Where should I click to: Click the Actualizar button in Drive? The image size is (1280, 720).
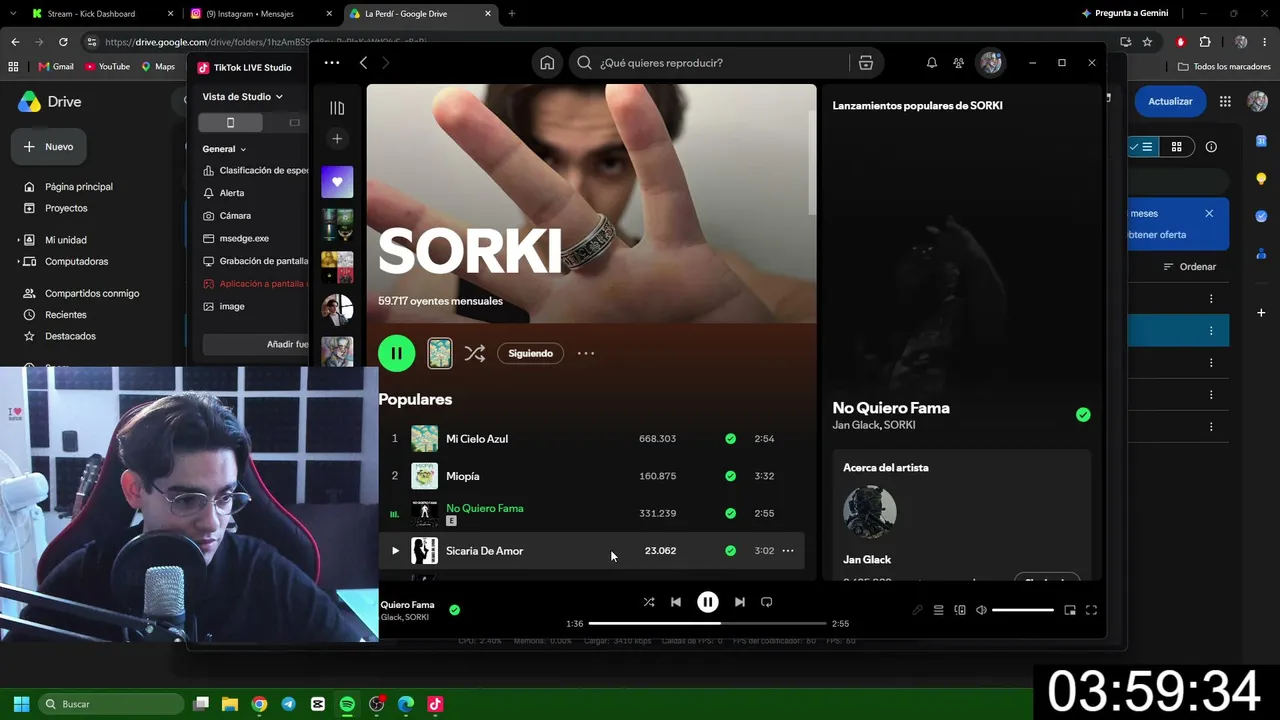tap(1170, 101)
